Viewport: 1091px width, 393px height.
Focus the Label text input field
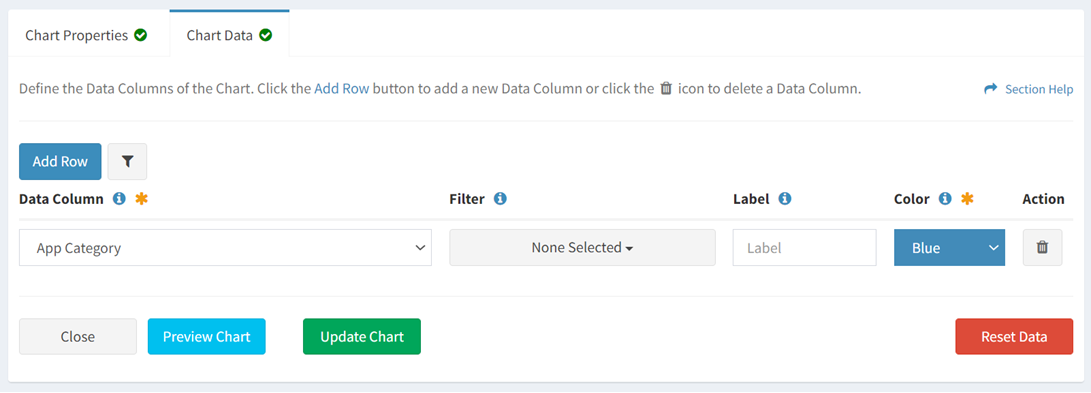click(804, 248)
